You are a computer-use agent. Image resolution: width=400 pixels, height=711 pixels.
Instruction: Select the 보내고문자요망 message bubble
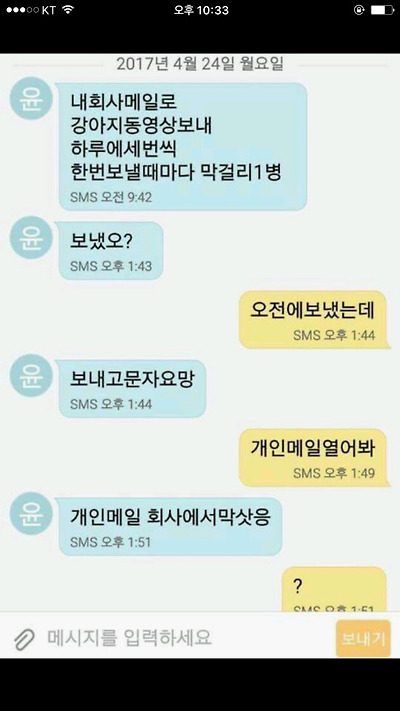132,389
